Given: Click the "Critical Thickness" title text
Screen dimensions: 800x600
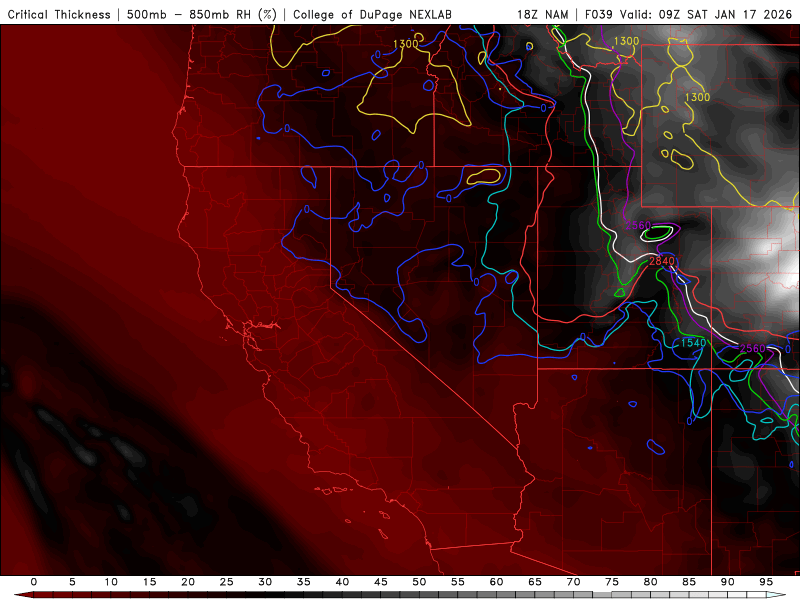Looking at the screenshot, I should click(59, 14).
